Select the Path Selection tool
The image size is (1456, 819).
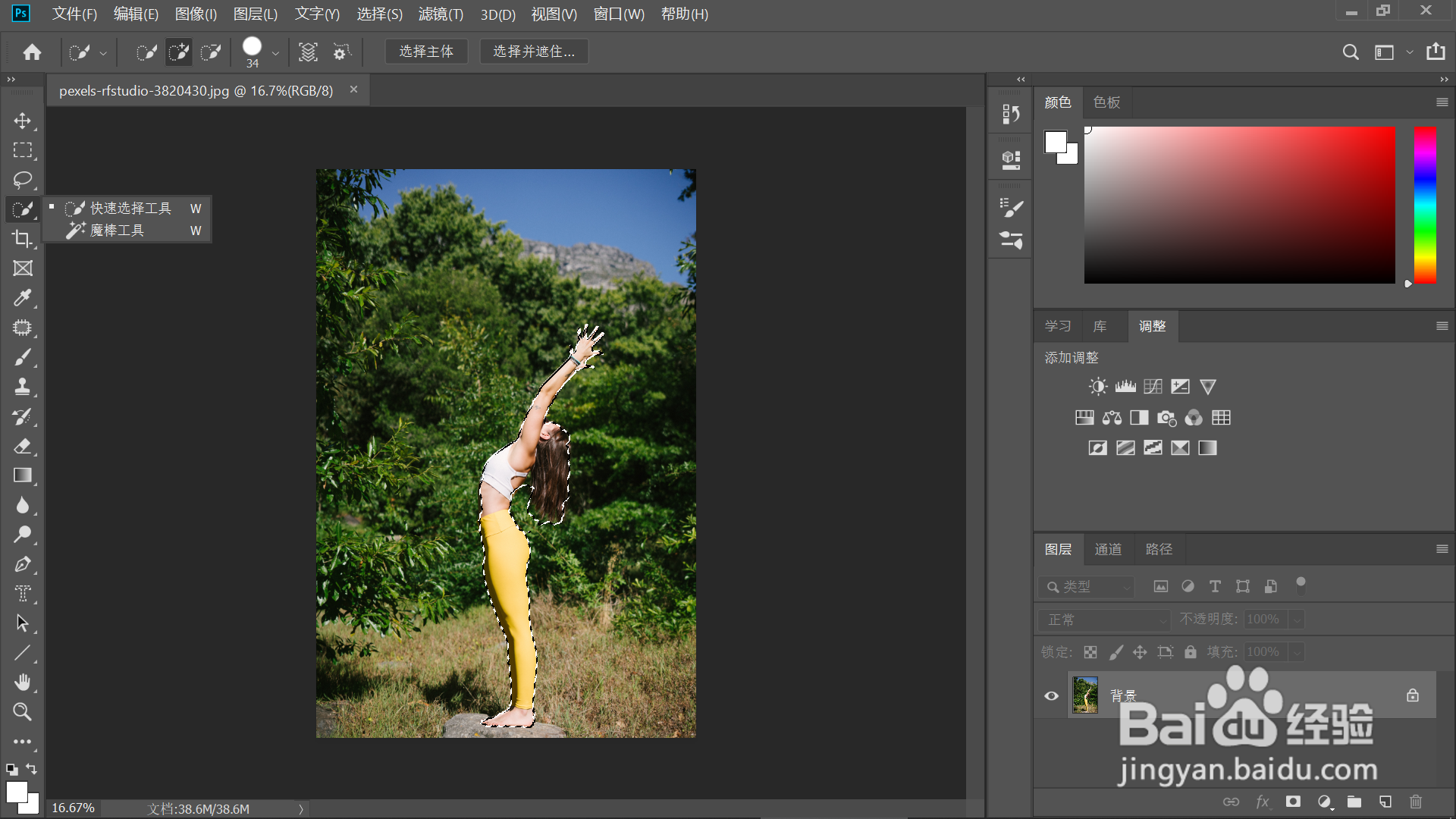pyautogui.click(x=23, y=623)
